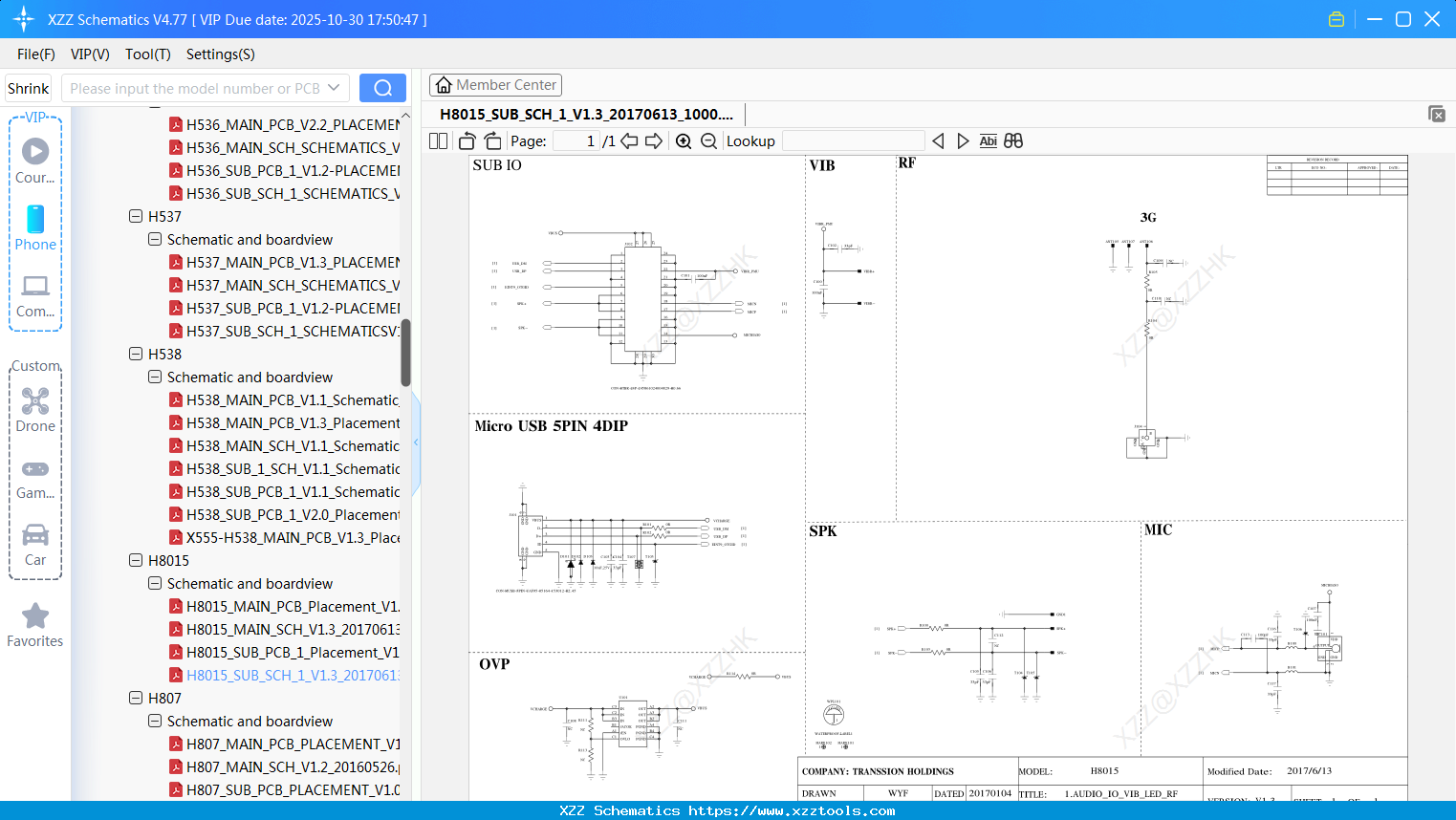Click the Member Center button
This screenshot has height=820, width=1456.
(495, 84)
